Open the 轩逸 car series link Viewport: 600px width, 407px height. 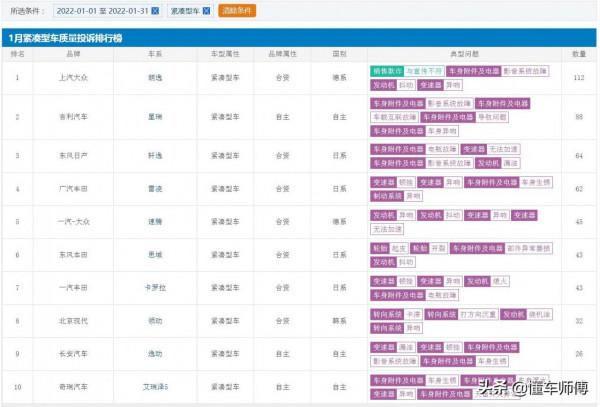pyautogui.click(x=155, y=156)
